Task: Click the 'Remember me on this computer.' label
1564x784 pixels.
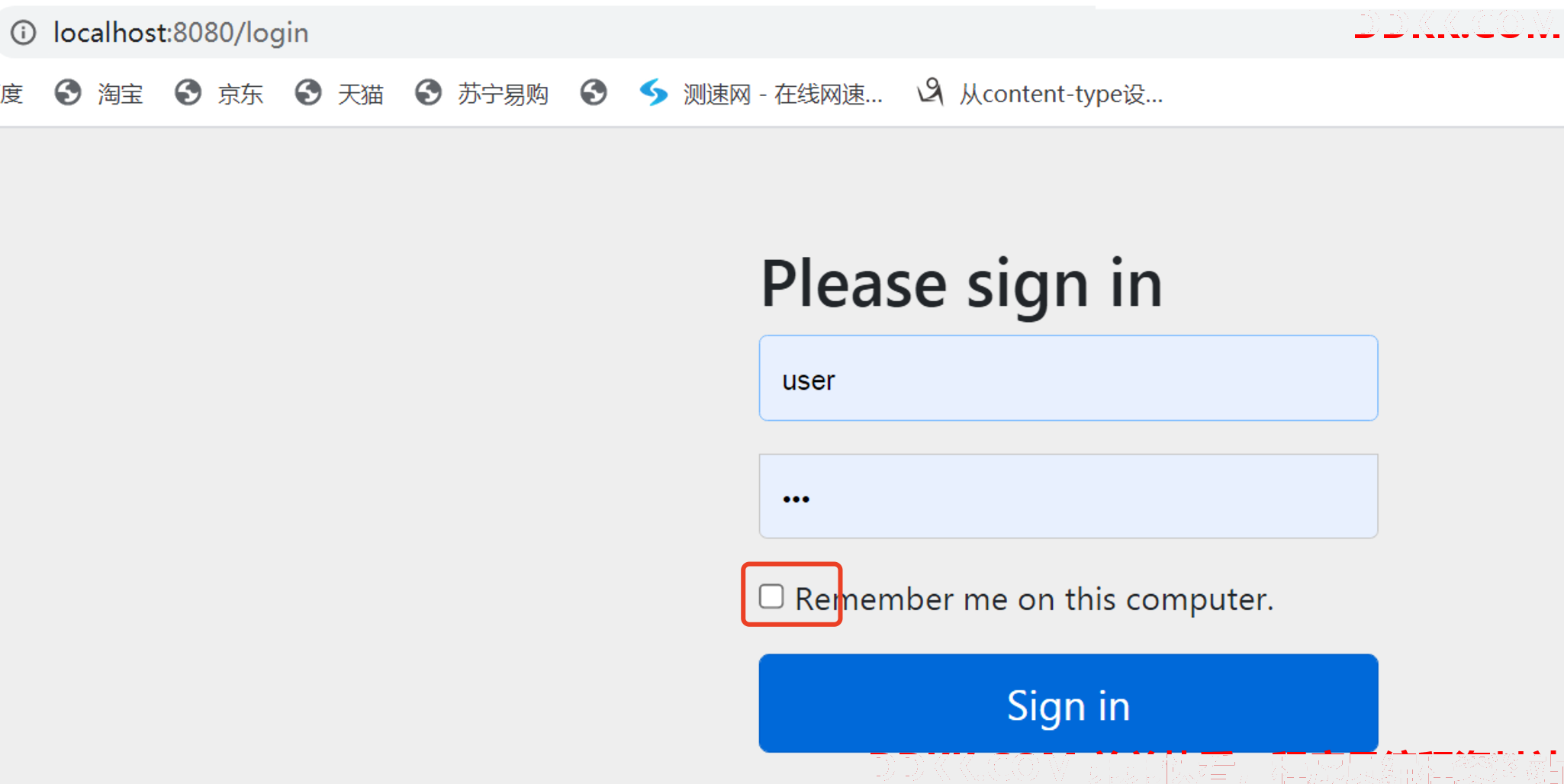Action: click(1034, 599)
